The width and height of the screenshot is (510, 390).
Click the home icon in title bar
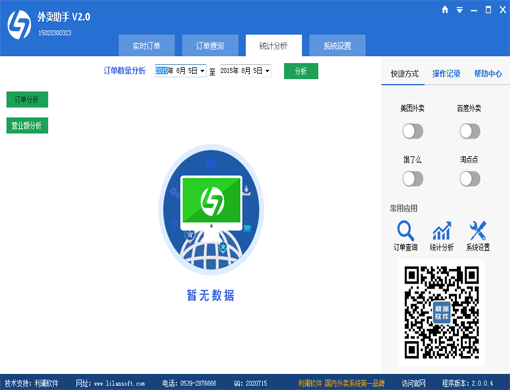(445, 10)
